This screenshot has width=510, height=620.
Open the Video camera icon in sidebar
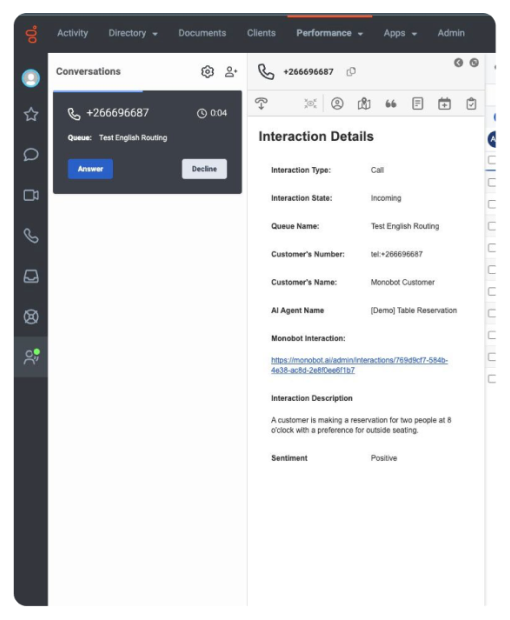[x=31, y=195]
